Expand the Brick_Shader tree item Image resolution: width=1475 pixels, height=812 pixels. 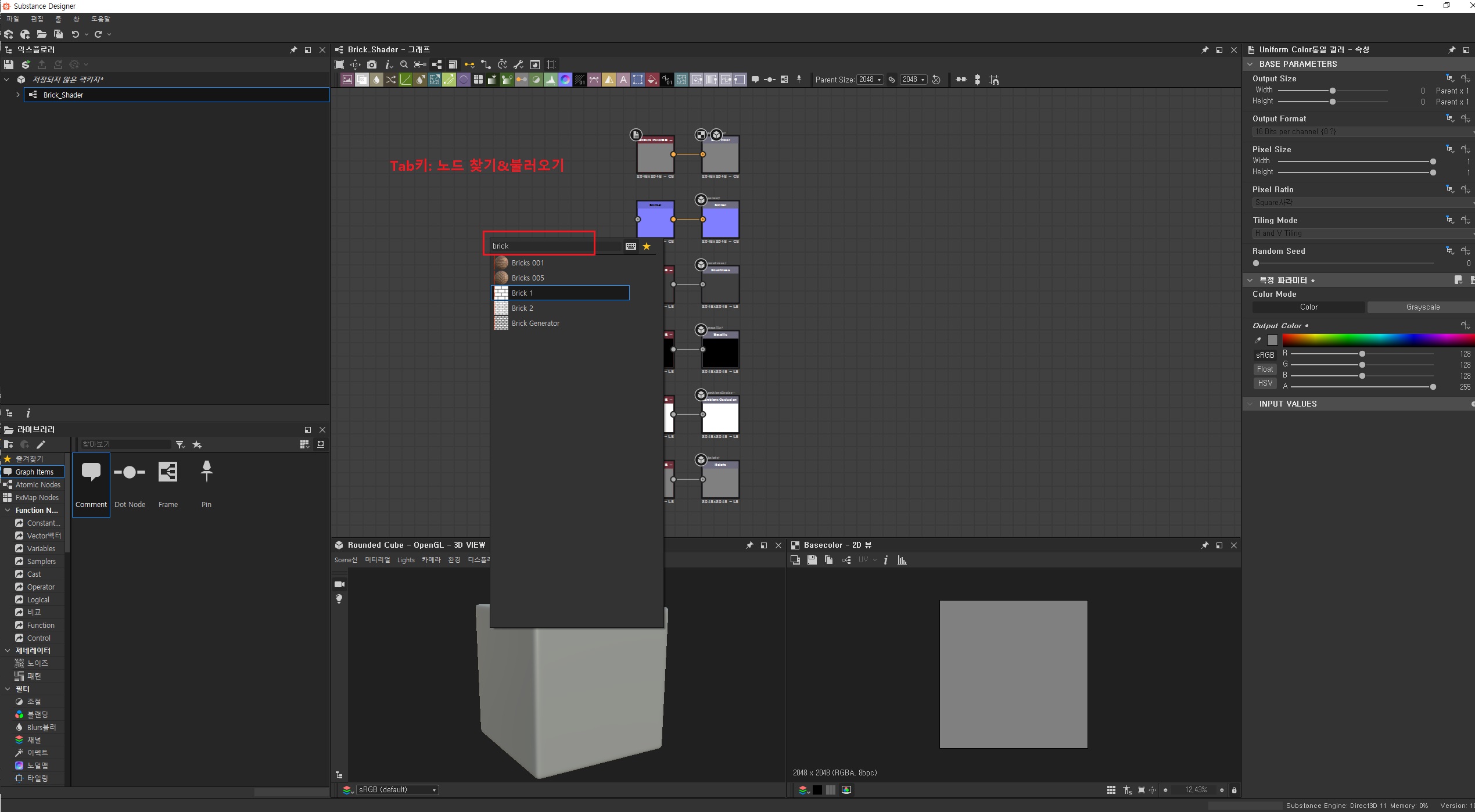(x=18, y=95)
